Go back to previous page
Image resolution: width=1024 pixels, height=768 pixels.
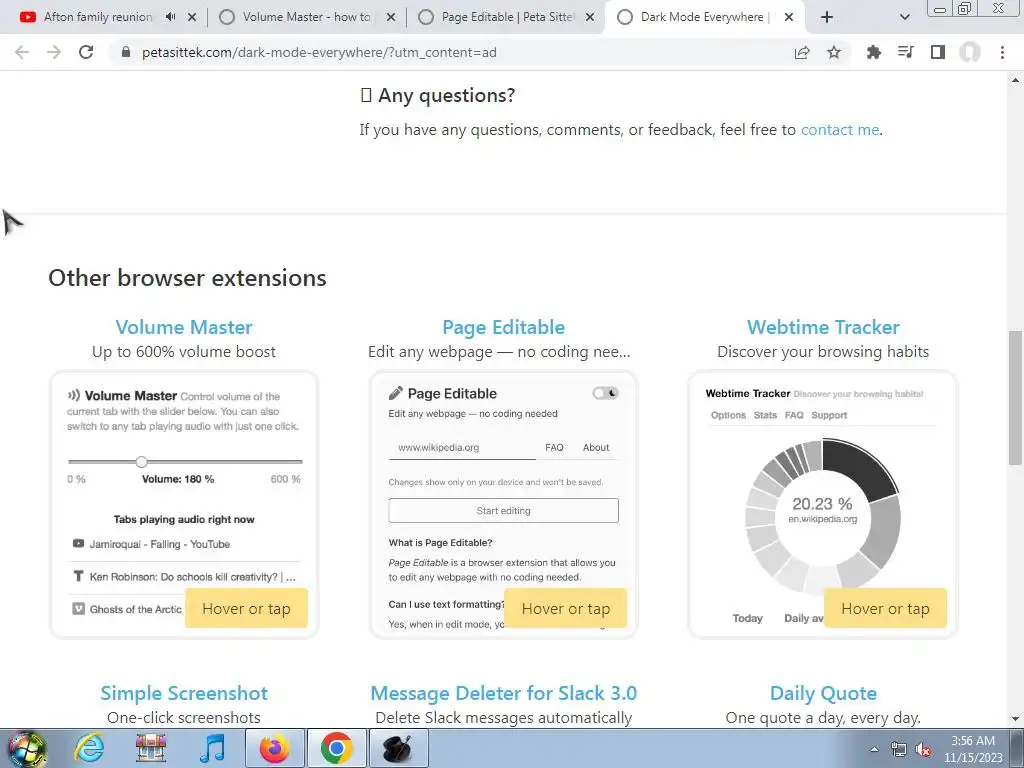click(x=22, y=52)
